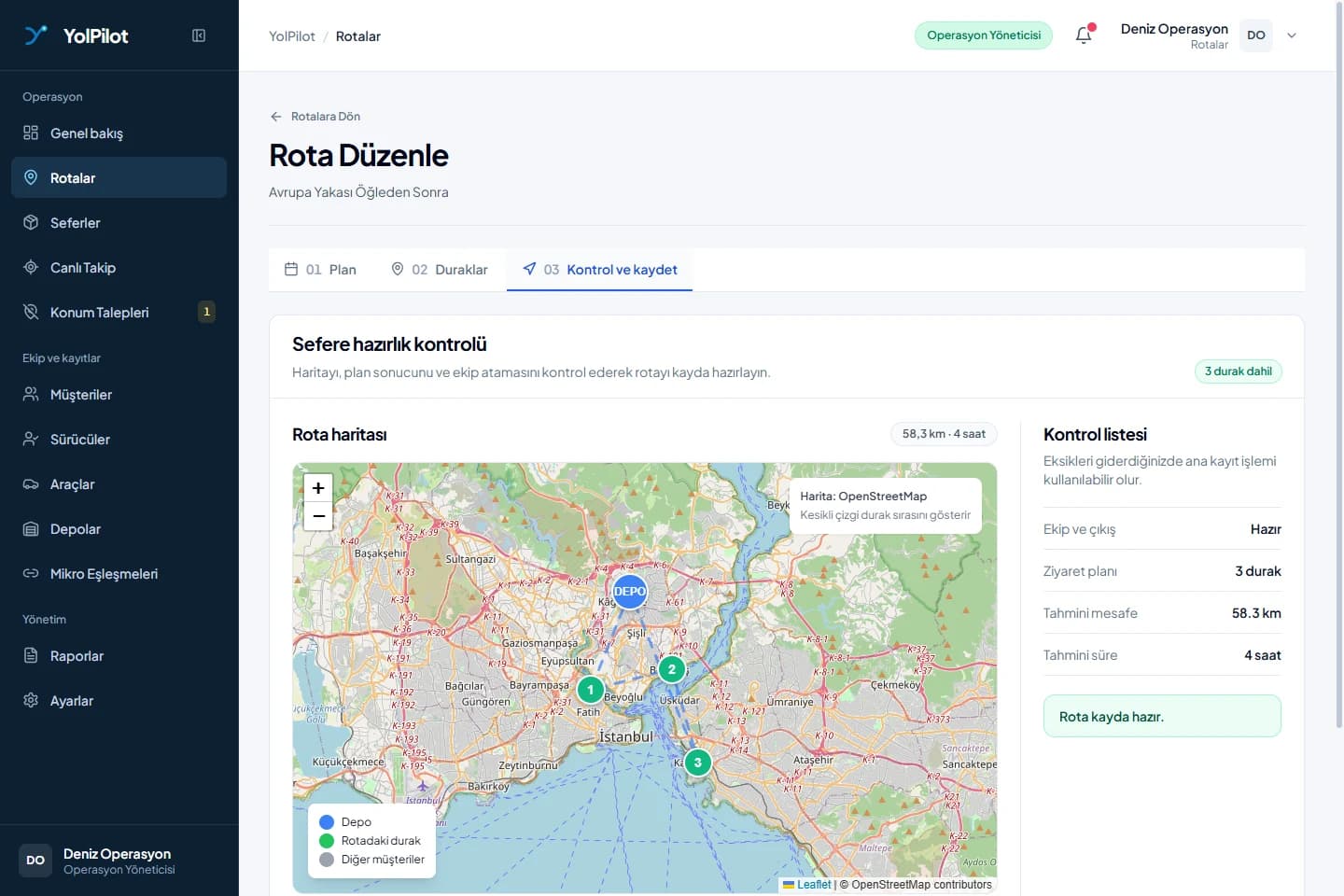The image size is (1344, 896).
Task: Select Rotalar in the sidebar menu
Action: tap(119, 177)
